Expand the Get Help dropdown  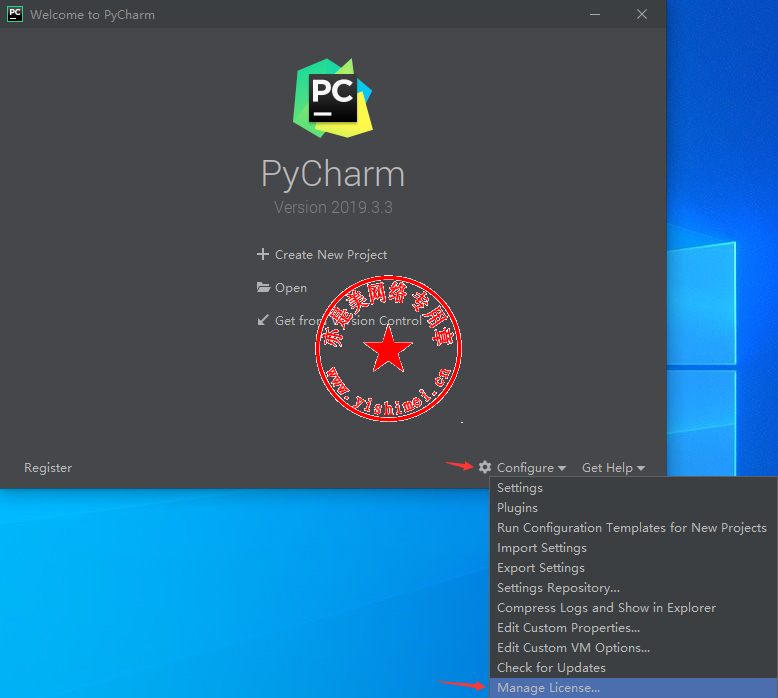coord(613,468)
